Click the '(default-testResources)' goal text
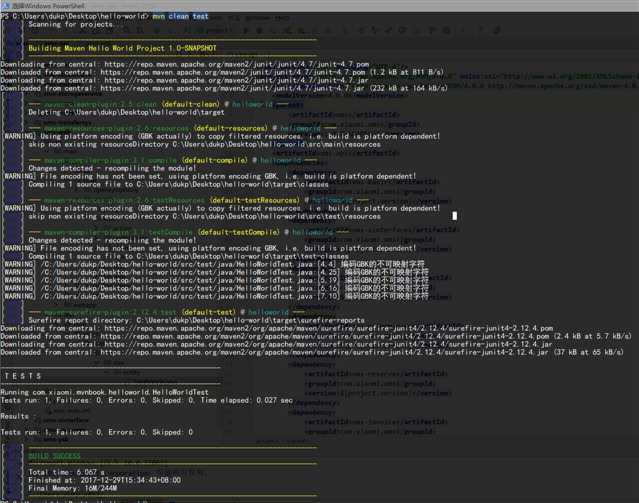This screenshot has width=639, height=503. click(255, 200)
